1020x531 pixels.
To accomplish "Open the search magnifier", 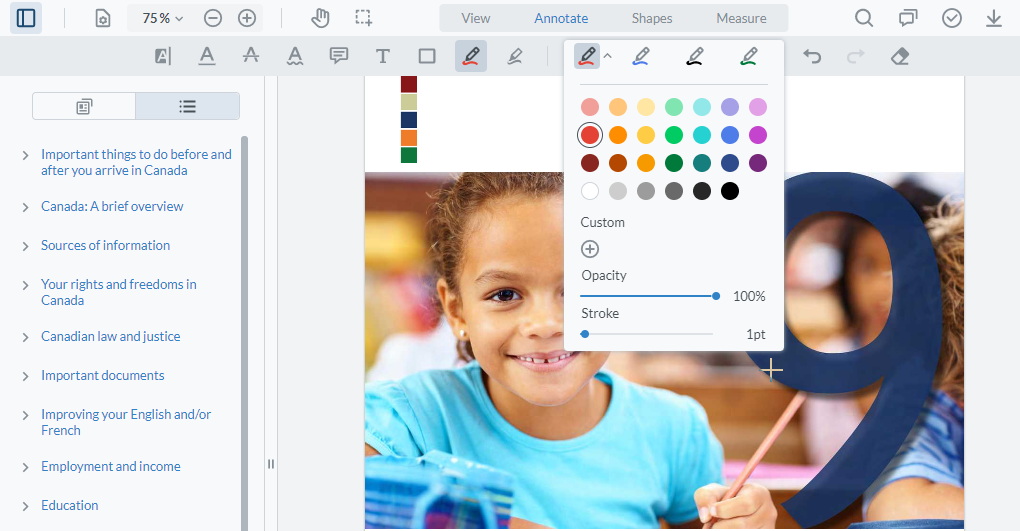I will coord(864,18).
